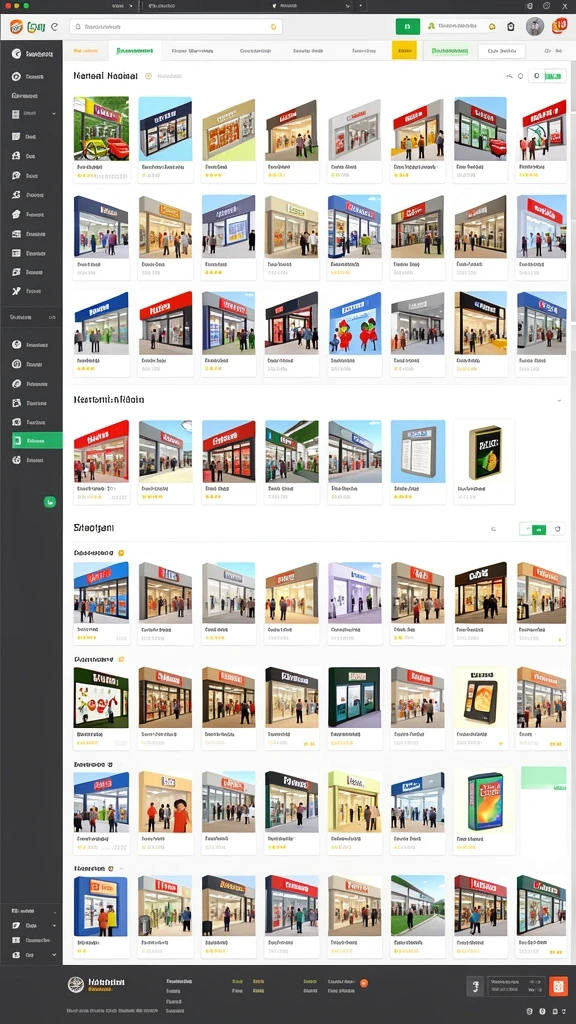Click the red close window button
Screen dimensions: 576x1024
coord(8,5)
